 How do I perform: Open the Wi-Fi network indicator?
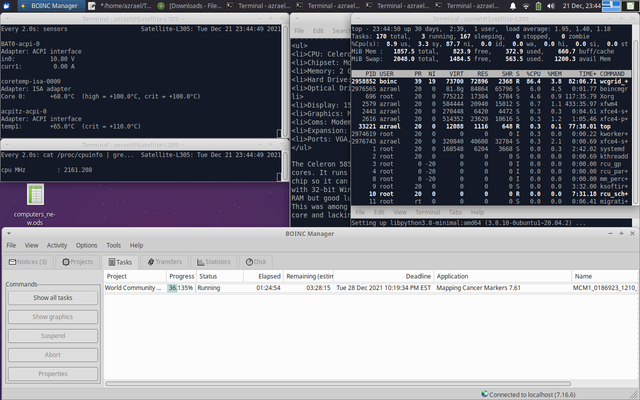click(526, 6)
